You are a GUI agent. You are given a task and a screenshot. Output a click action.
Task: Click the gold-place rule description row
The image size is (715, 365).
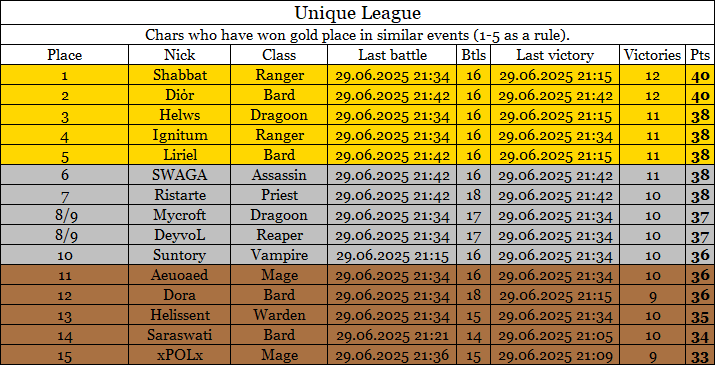coord(358,35)
